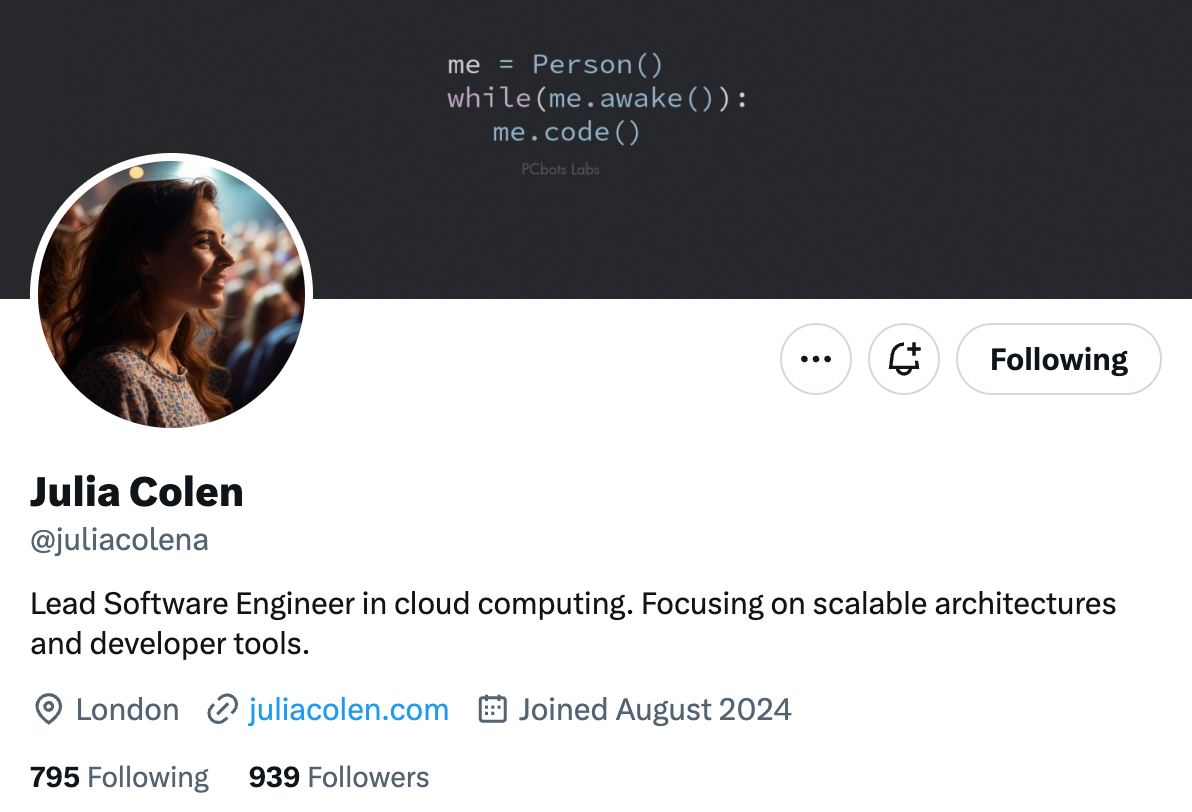Open Julia Colen's profile photo
1192x812 pixels.
(x=170, y=292)
